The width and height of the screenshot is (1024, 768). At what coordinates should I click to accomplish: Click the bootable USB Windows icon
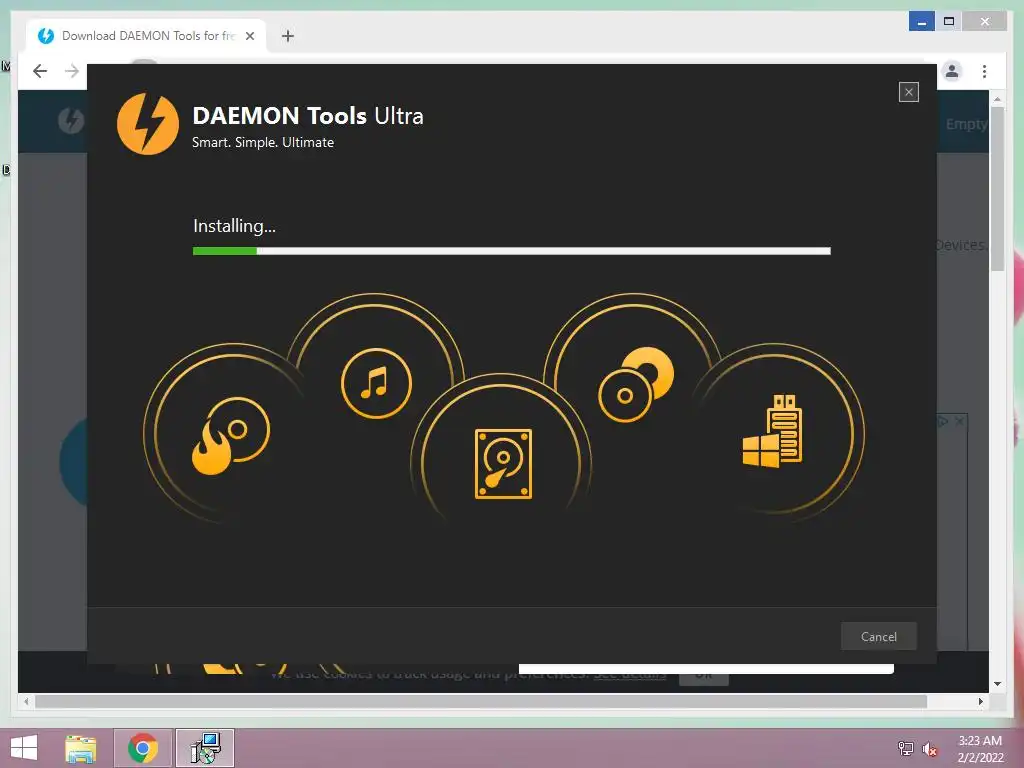(773, 431)
